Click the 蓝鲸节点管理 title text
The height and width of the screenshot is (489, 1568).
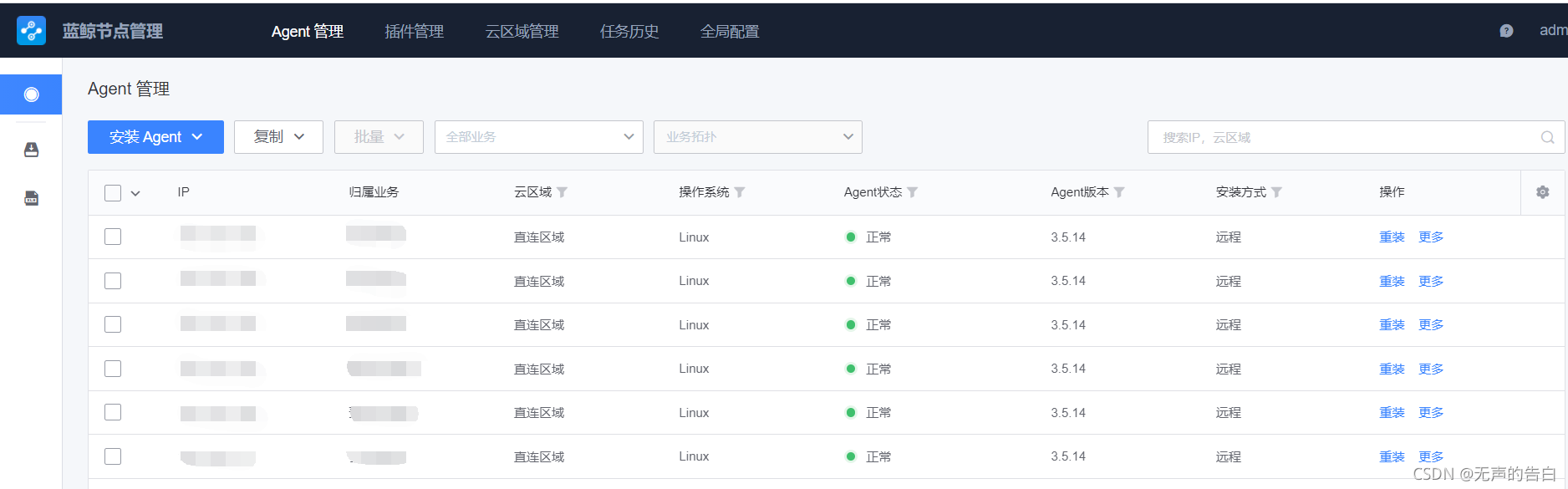point(113,31)
